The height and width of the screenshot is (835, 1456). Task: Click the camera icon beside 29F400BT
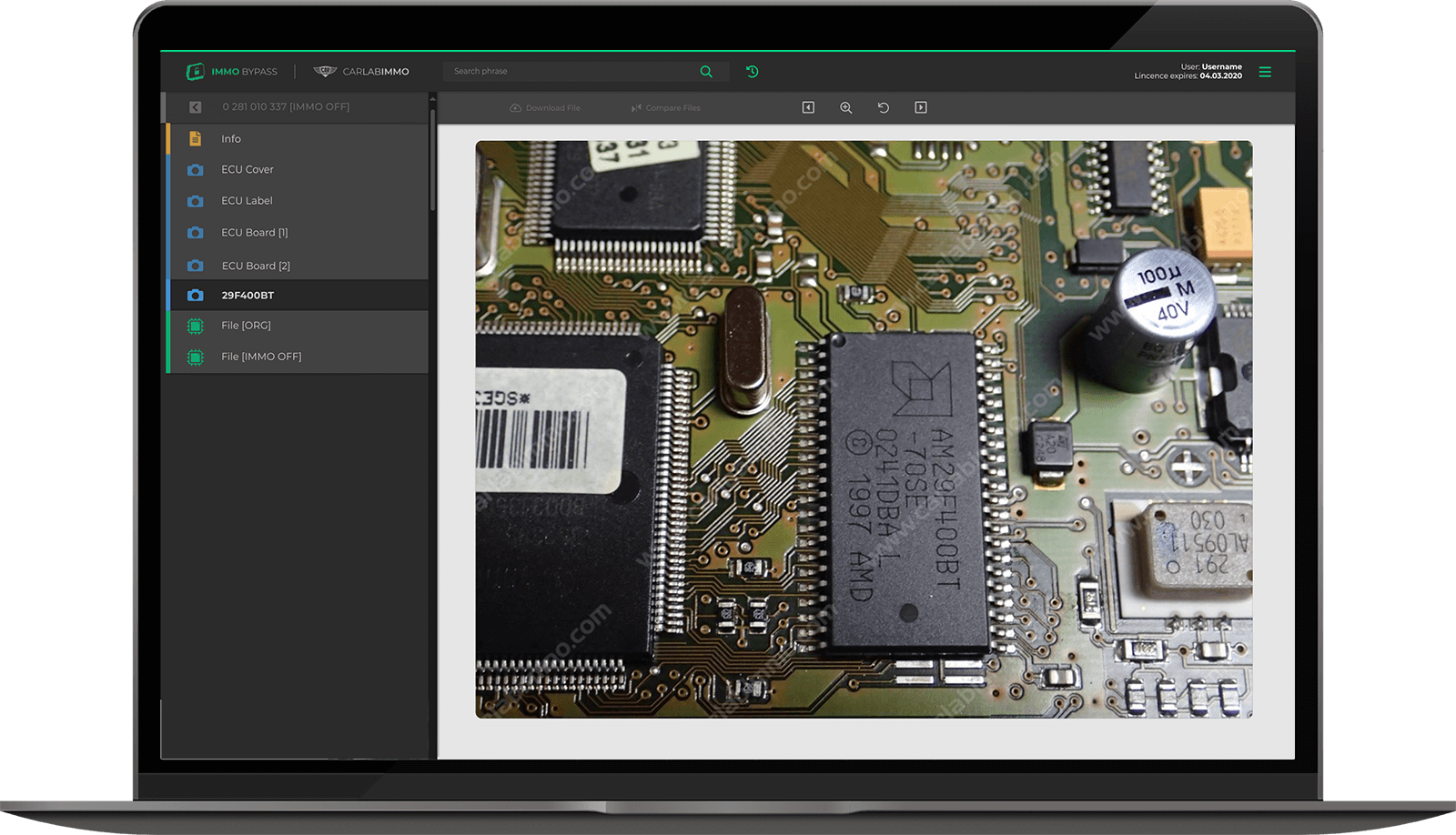[x=195, y=296]
